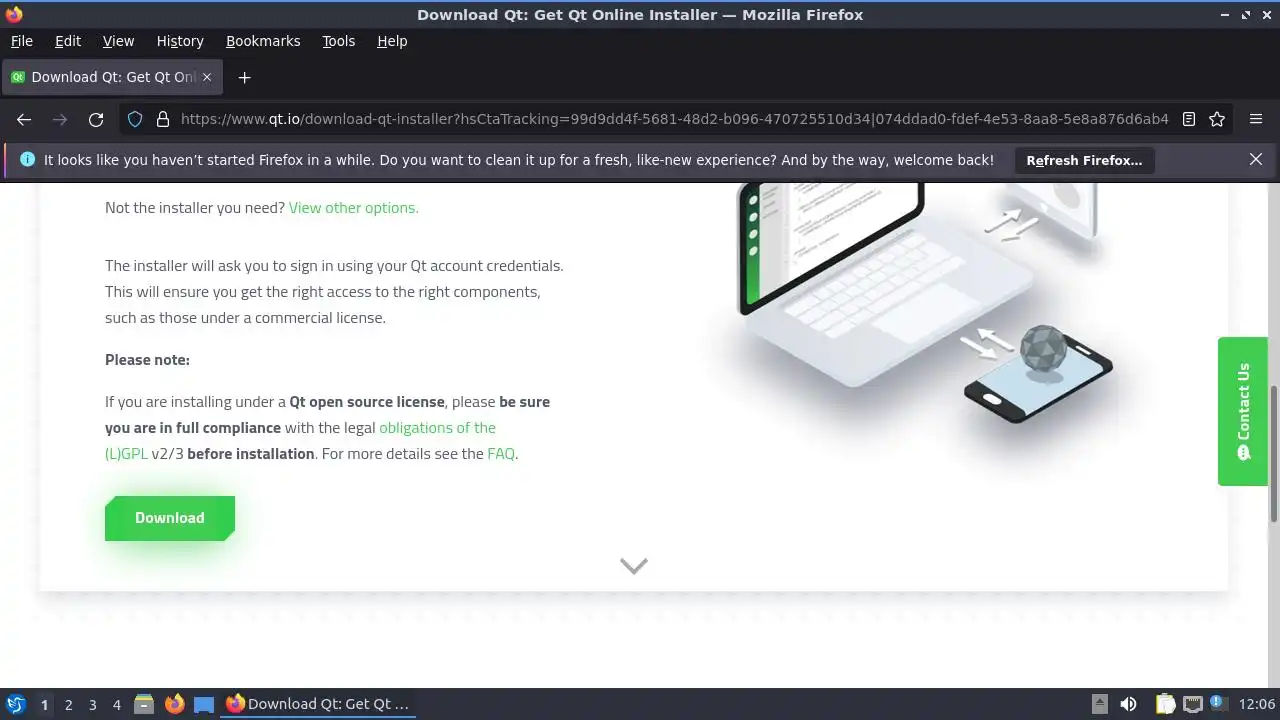The image size is (1280, 720).
Task: Click the URL address bar field
Action: [674, 119]
